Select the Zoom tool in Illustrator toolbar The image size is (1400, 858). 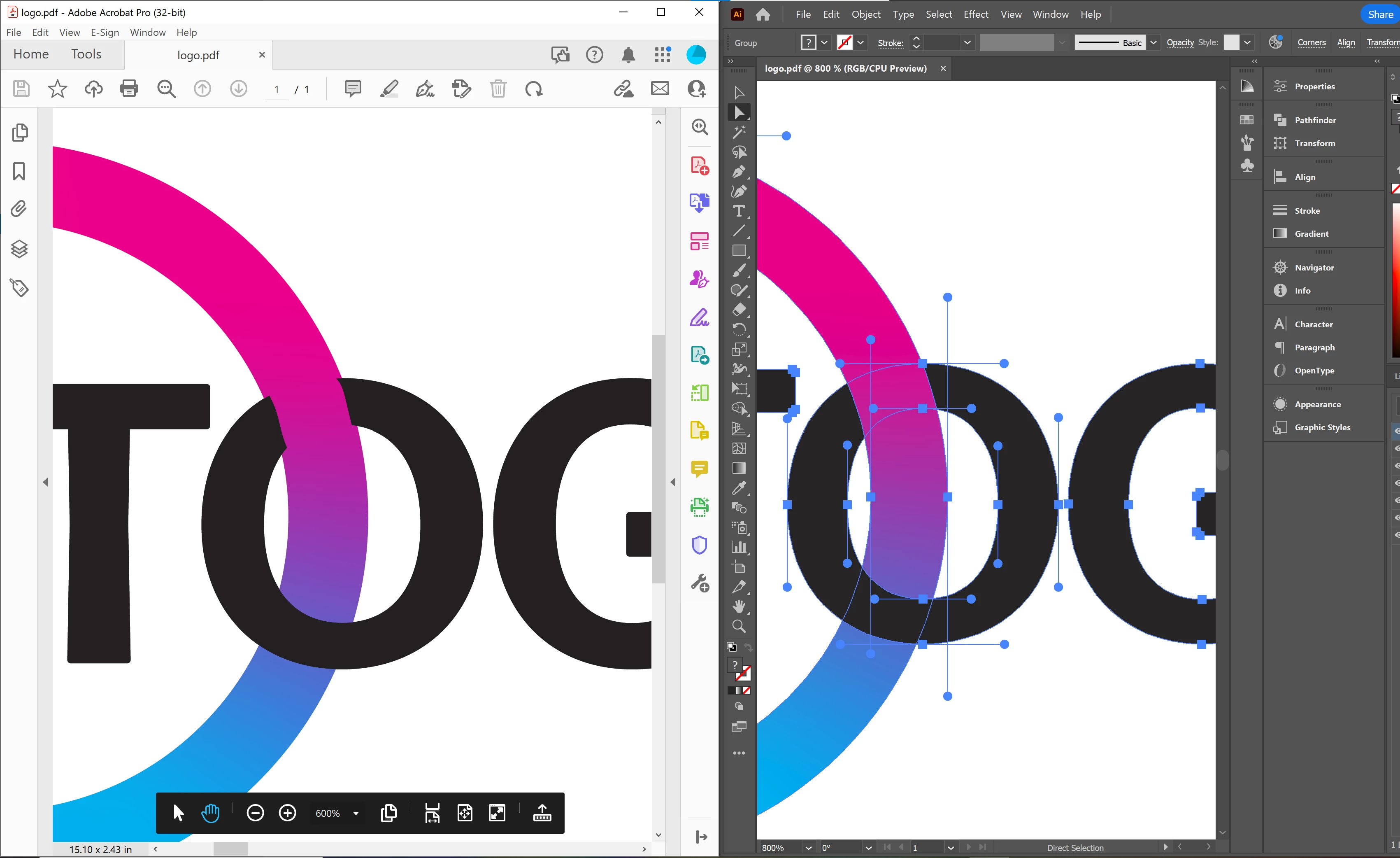[x=739, y=627]
